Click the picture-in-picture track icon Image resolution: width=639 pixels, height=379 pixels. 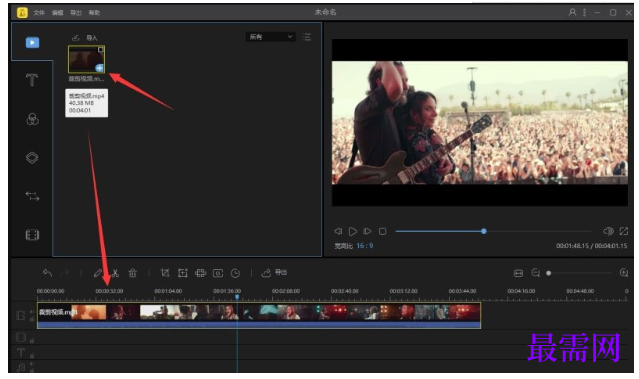[x=21, y=337]
